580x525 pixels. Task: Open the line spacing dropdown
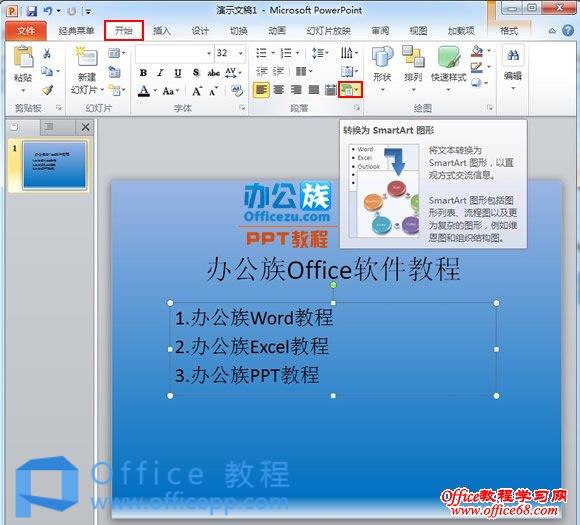coord(320,53)
